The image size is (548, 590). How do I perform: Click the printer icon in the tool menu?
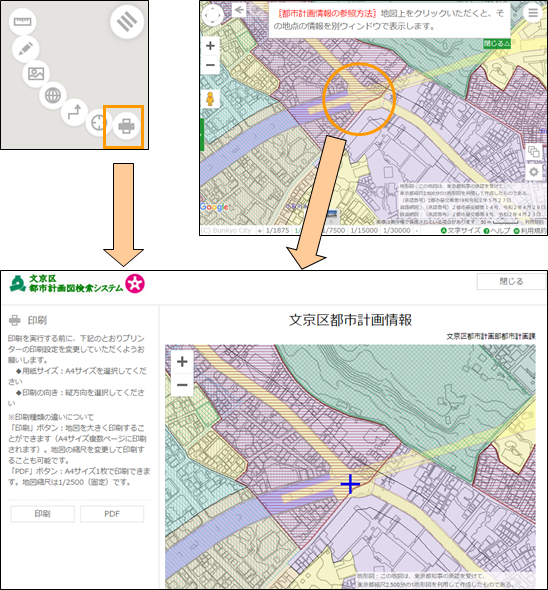[126, 126]
